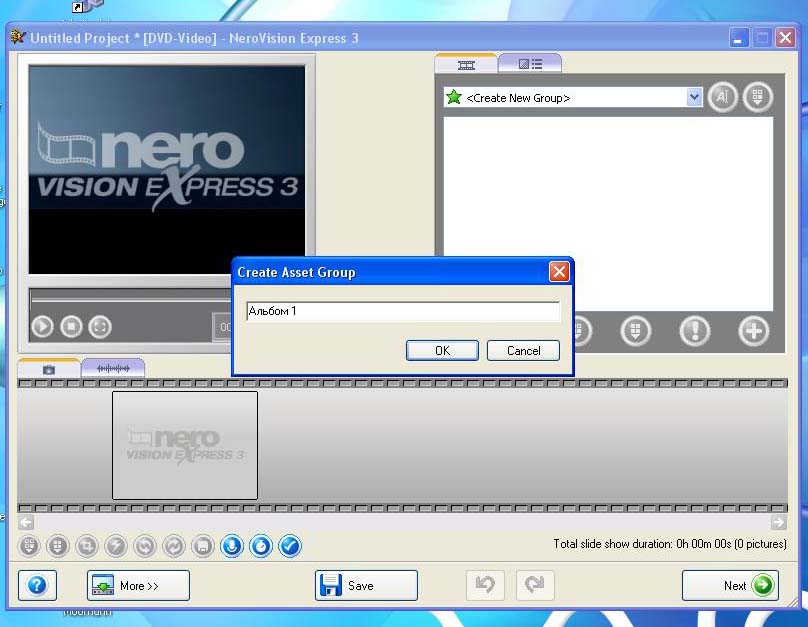Image resolution: width=808 pixels, height=627 pixels.
Task: Proceed with the Next button
Action: [730, 585]
